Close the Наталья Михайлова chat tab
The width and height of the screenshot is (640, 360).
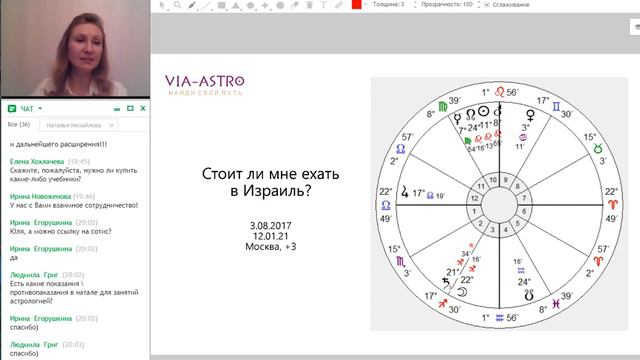(111, 125)
